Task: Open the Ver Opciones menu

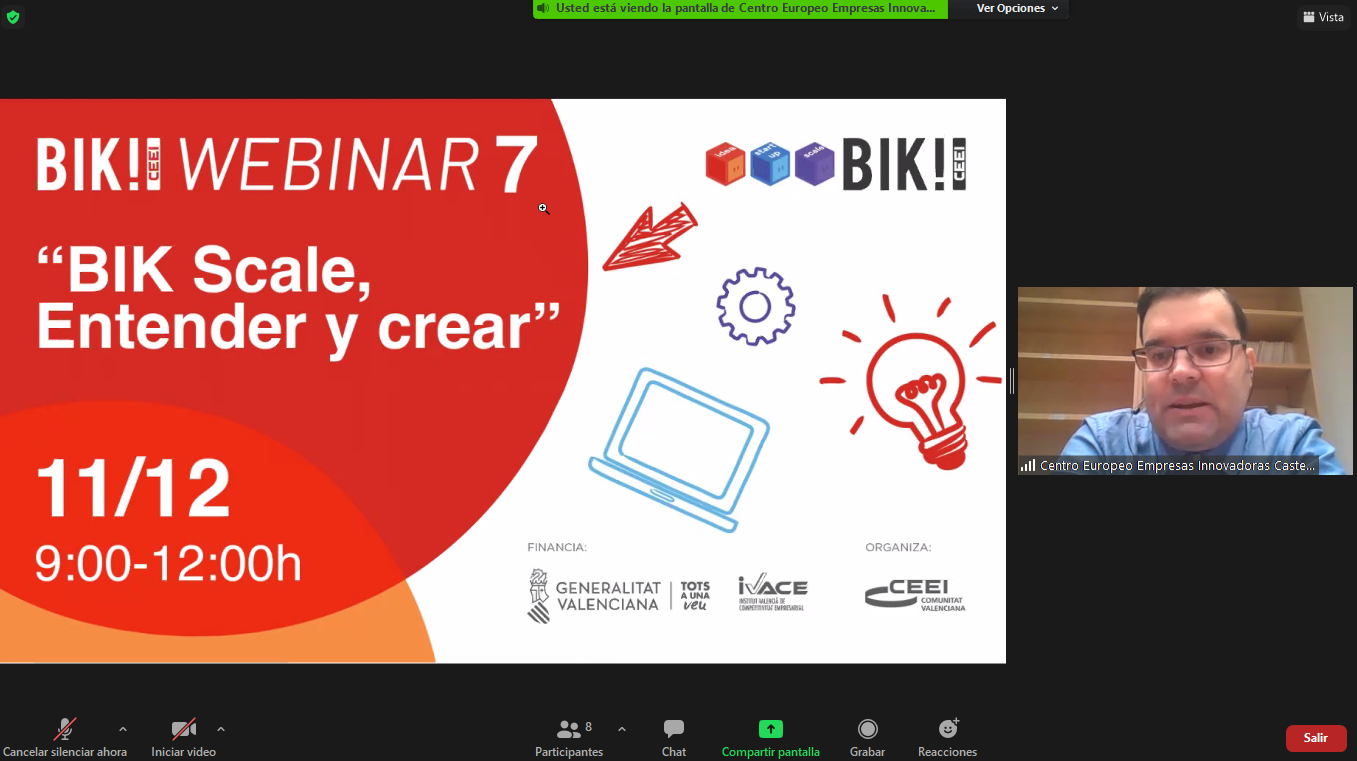Action: pos(1017,9)
